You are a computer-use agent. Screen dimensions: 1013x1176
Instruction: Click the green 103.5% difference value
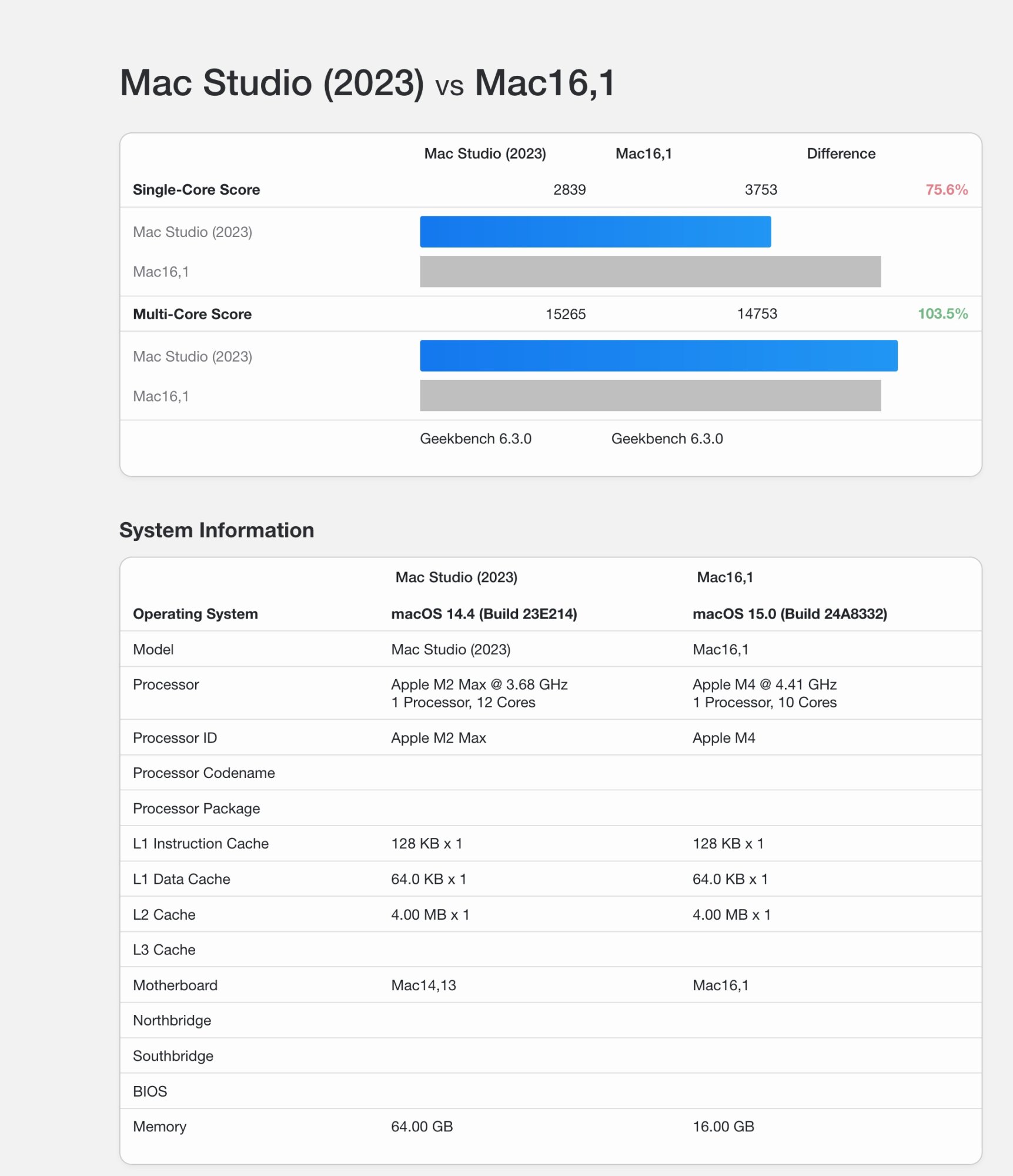(x=942, y=314)
